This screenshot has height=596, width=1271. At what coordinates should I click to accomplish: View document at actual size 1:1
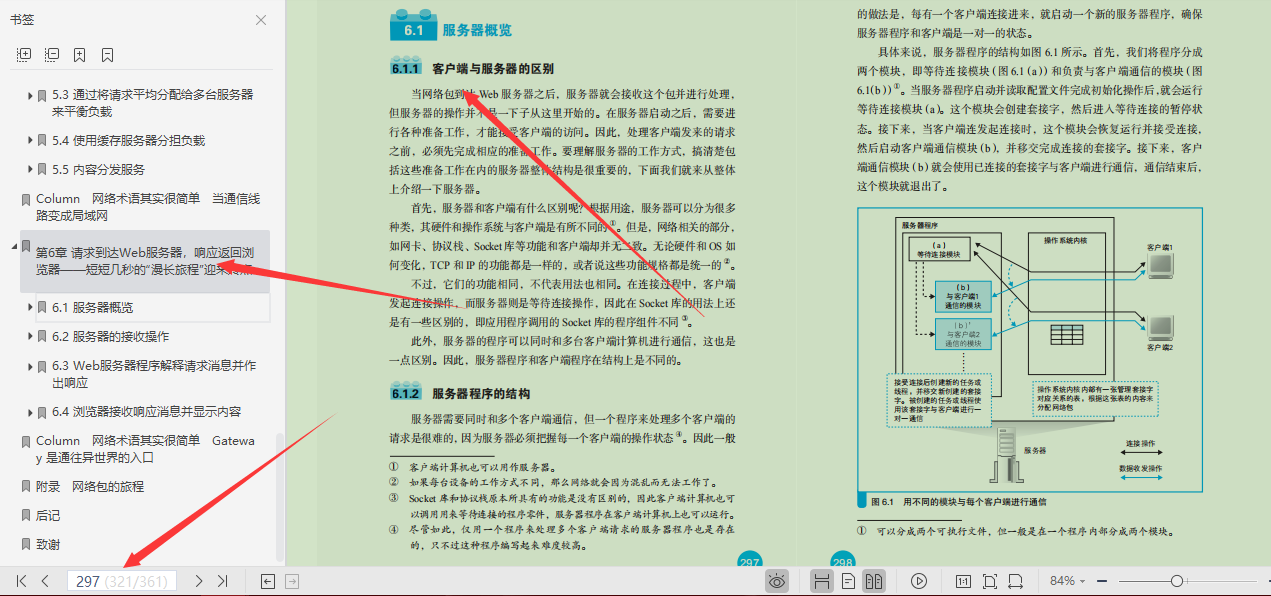(964, 580)
